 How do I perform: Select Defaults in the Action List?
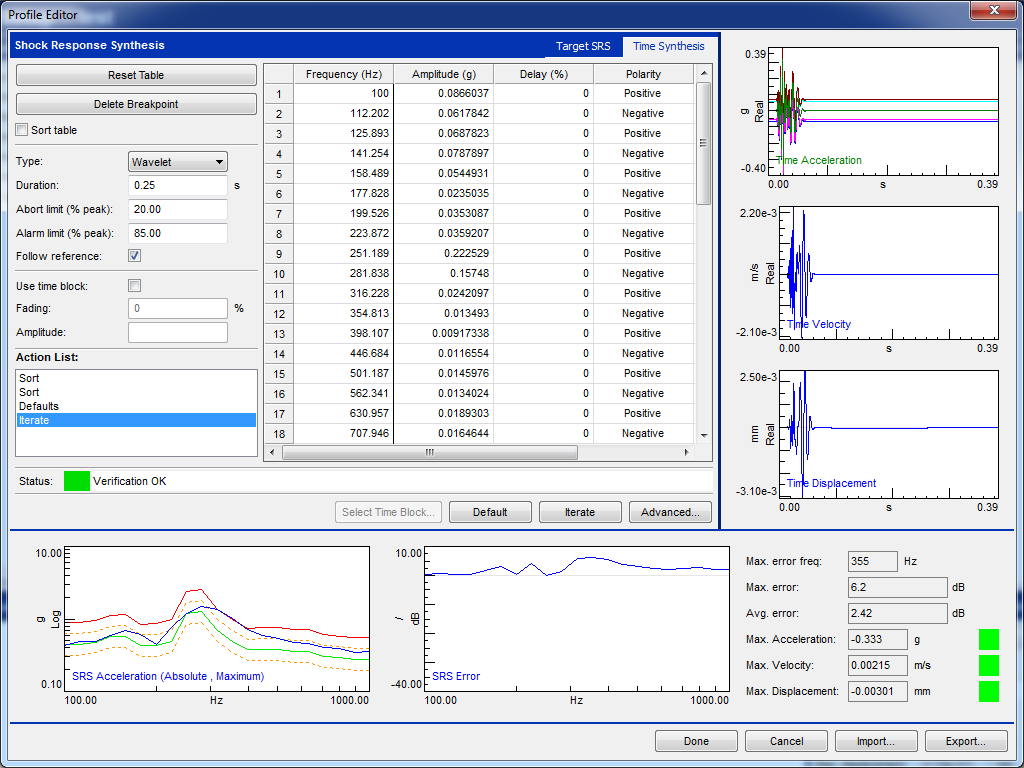[39, 406]
